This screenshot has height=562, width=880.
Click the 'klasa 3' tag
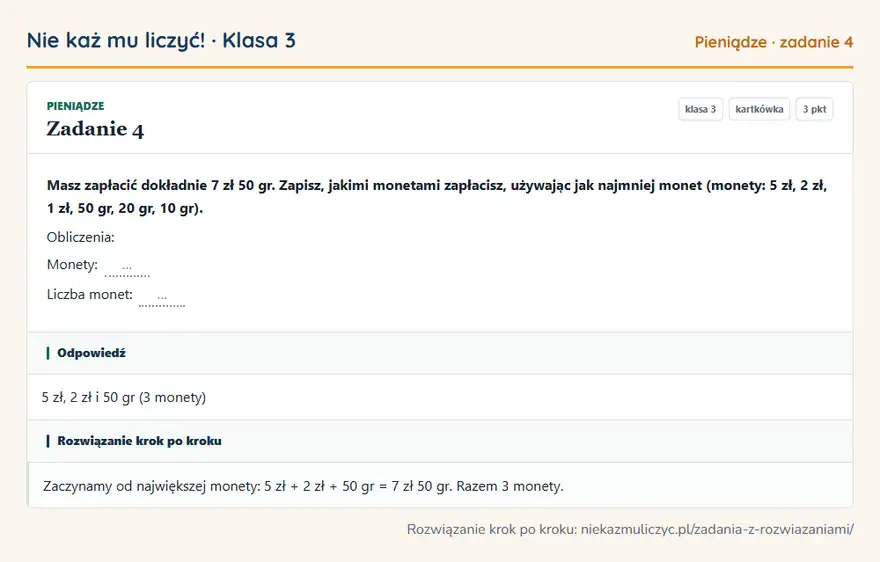pyautogui.click(x=700, y=109)
